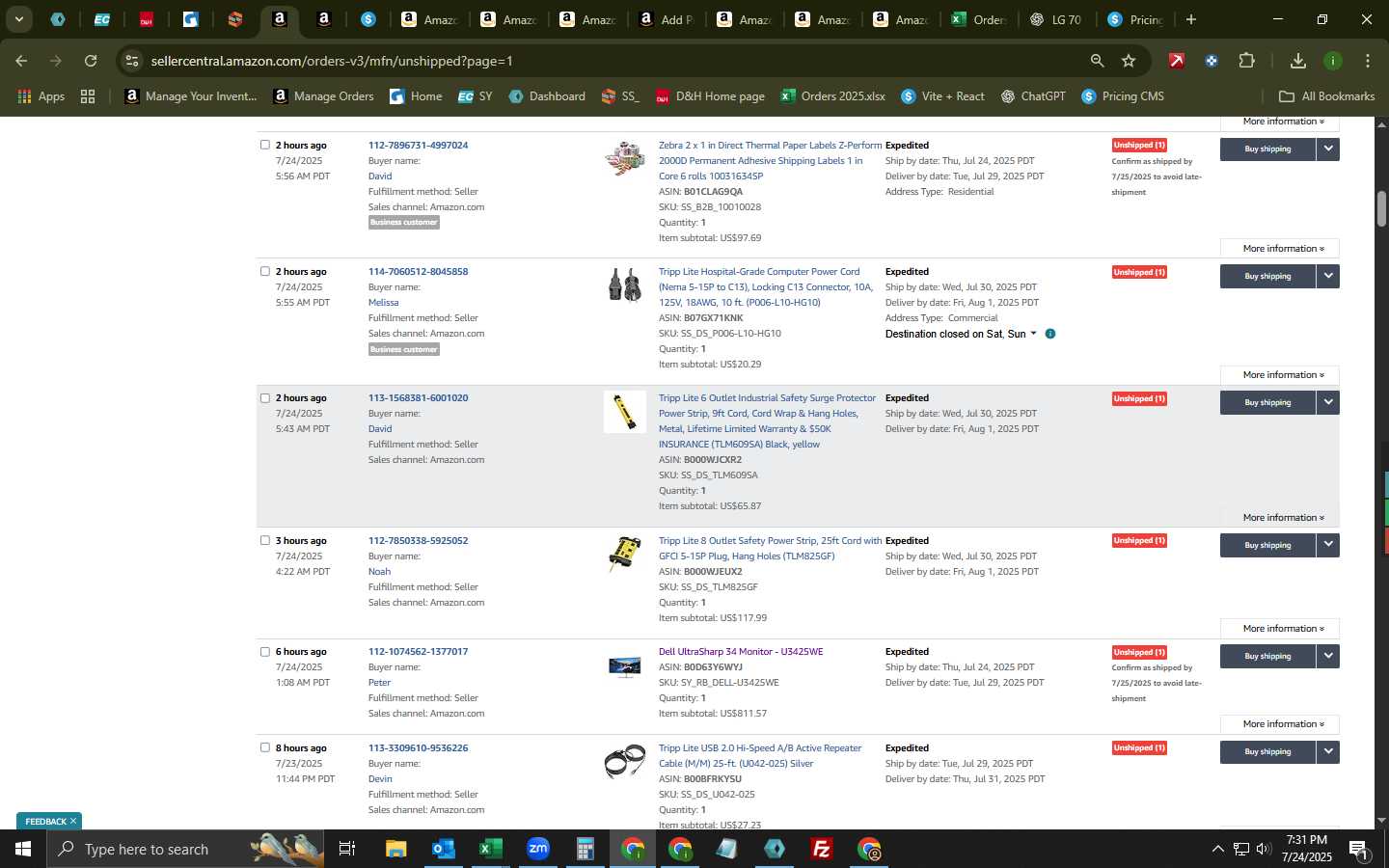Click the volume speaker tray icon
Viewport: 1389px width, 868px height.
point(1265,850)
